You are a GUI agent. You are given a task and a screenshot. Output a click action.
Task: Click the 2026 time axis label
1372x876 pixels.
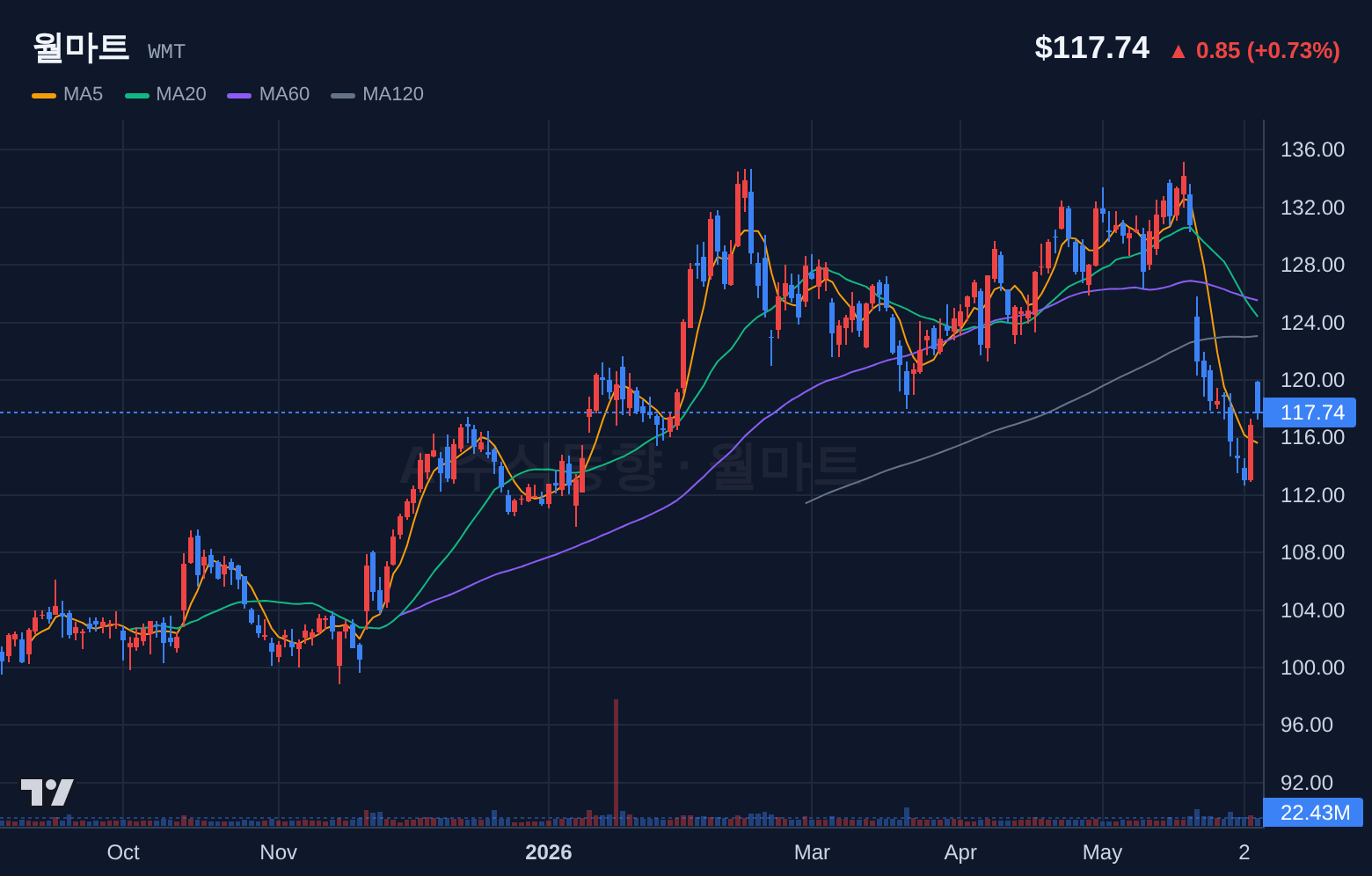tap(549, 852)
